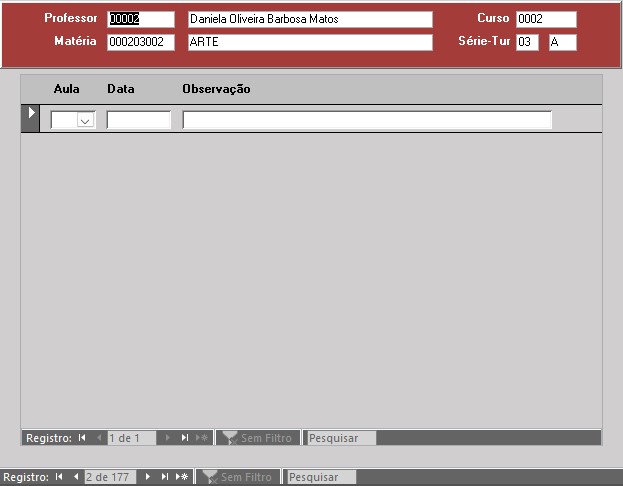Click the main bottom 'Registro:' label
This screenshot has height=486, width=623.
26,476
